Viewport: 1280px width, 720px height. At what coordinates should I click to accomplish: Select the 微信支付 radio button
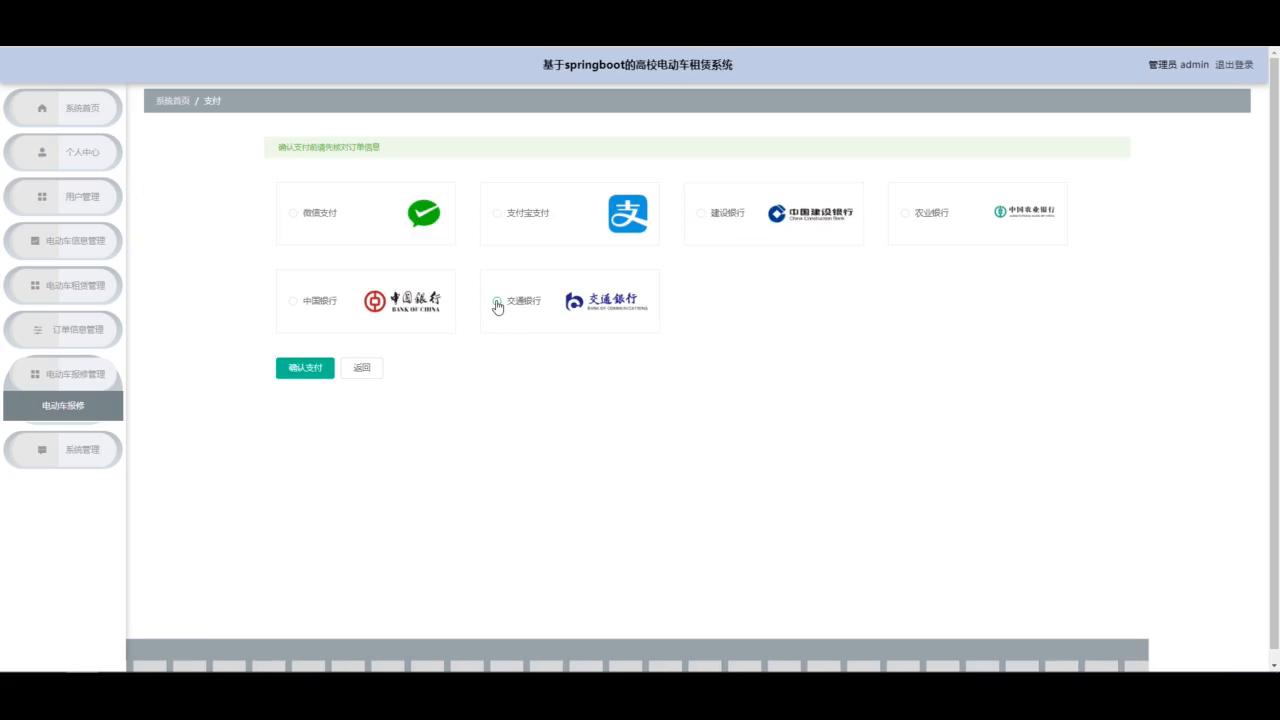[293, 213]
